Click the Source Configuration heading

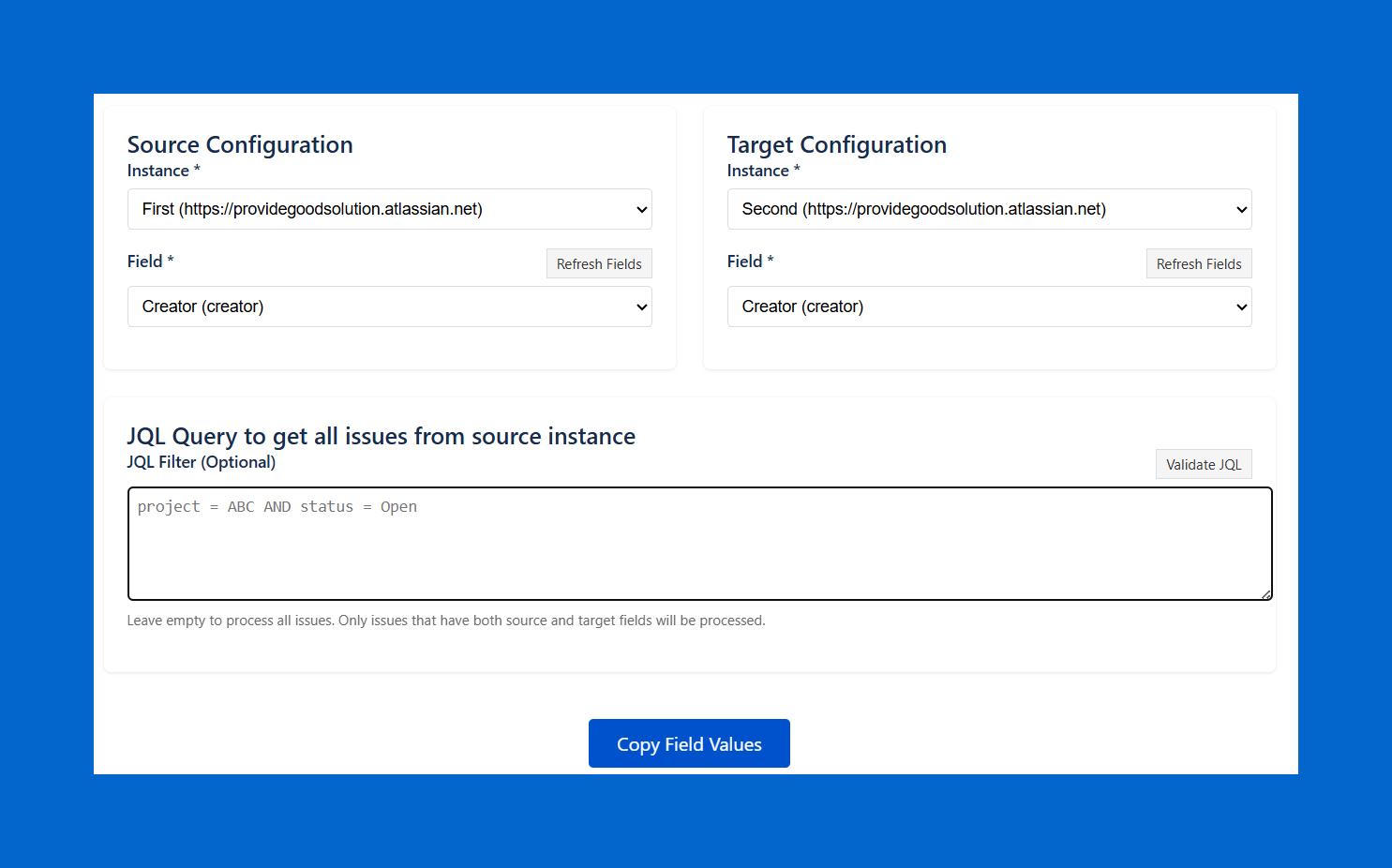coord(240,144)
